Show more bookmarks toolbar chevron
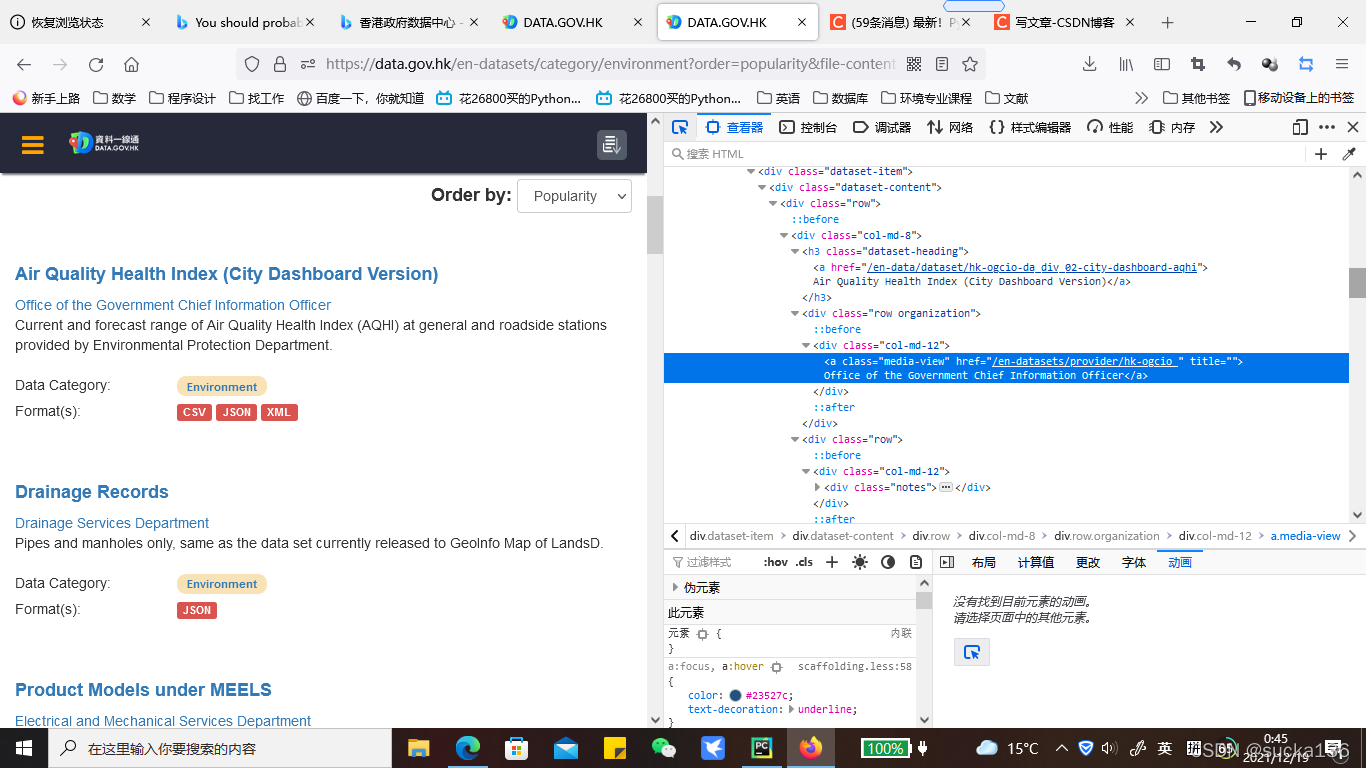This screenshot has height=768, width=1366. (1141, 98)
